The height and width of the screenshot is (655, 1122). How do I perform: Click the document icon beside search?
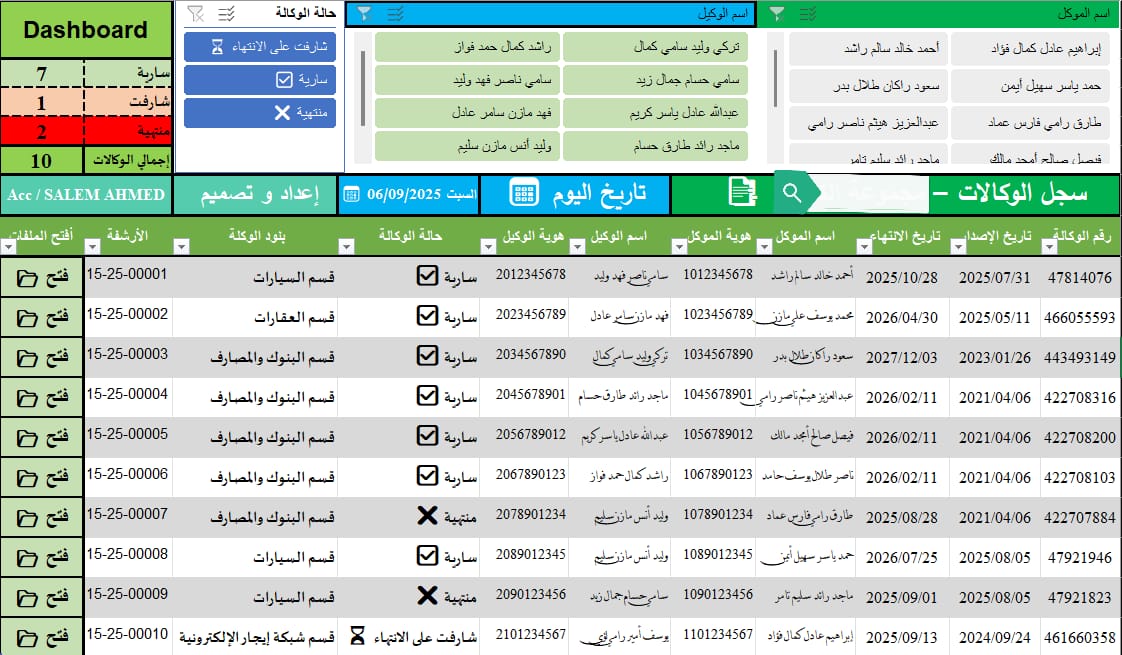[x=742, y=193]
